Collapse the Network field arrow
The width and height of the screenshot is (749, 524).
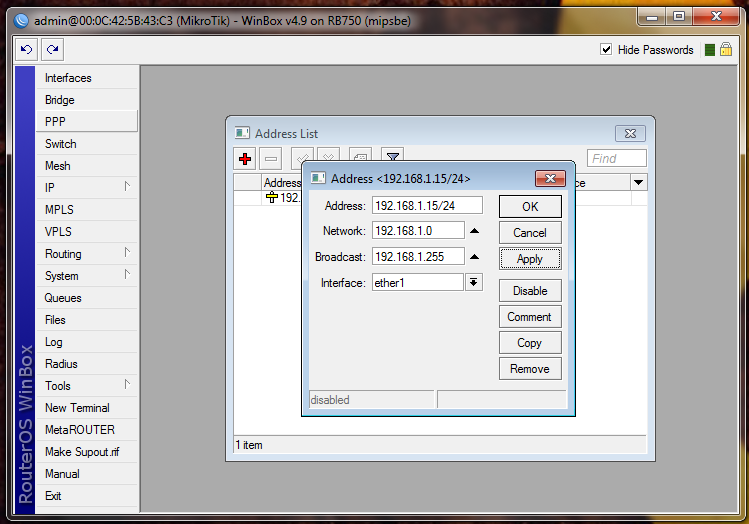point(474,231)
